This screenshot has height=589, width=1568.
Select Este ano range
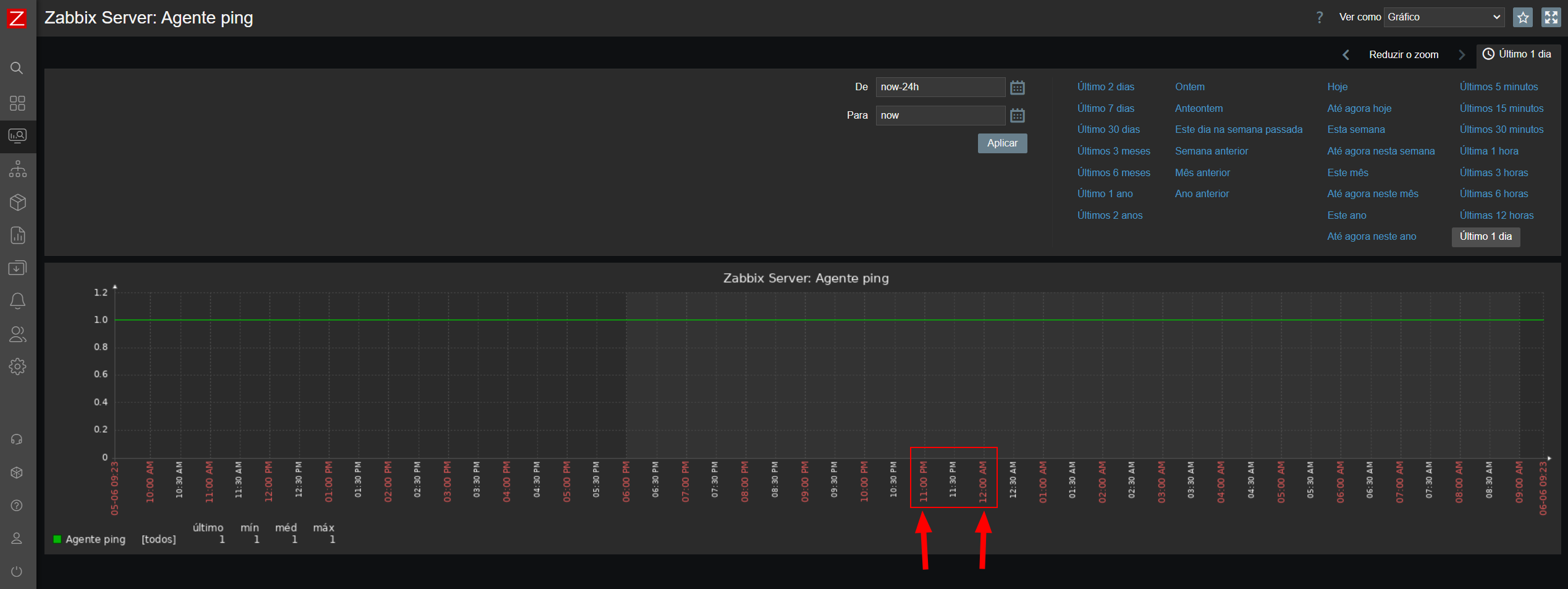tap(1347, 216)
